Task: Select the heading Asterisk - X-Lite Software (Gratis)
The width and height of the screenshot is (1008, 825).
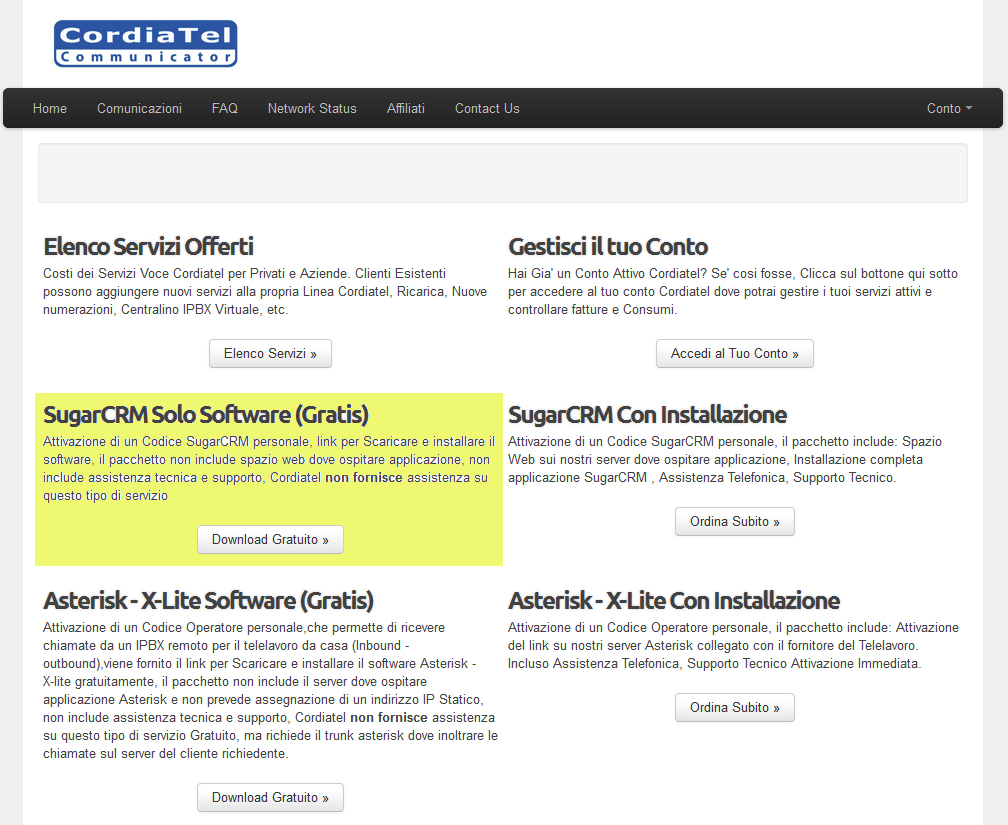Action: tap(208, 601)
